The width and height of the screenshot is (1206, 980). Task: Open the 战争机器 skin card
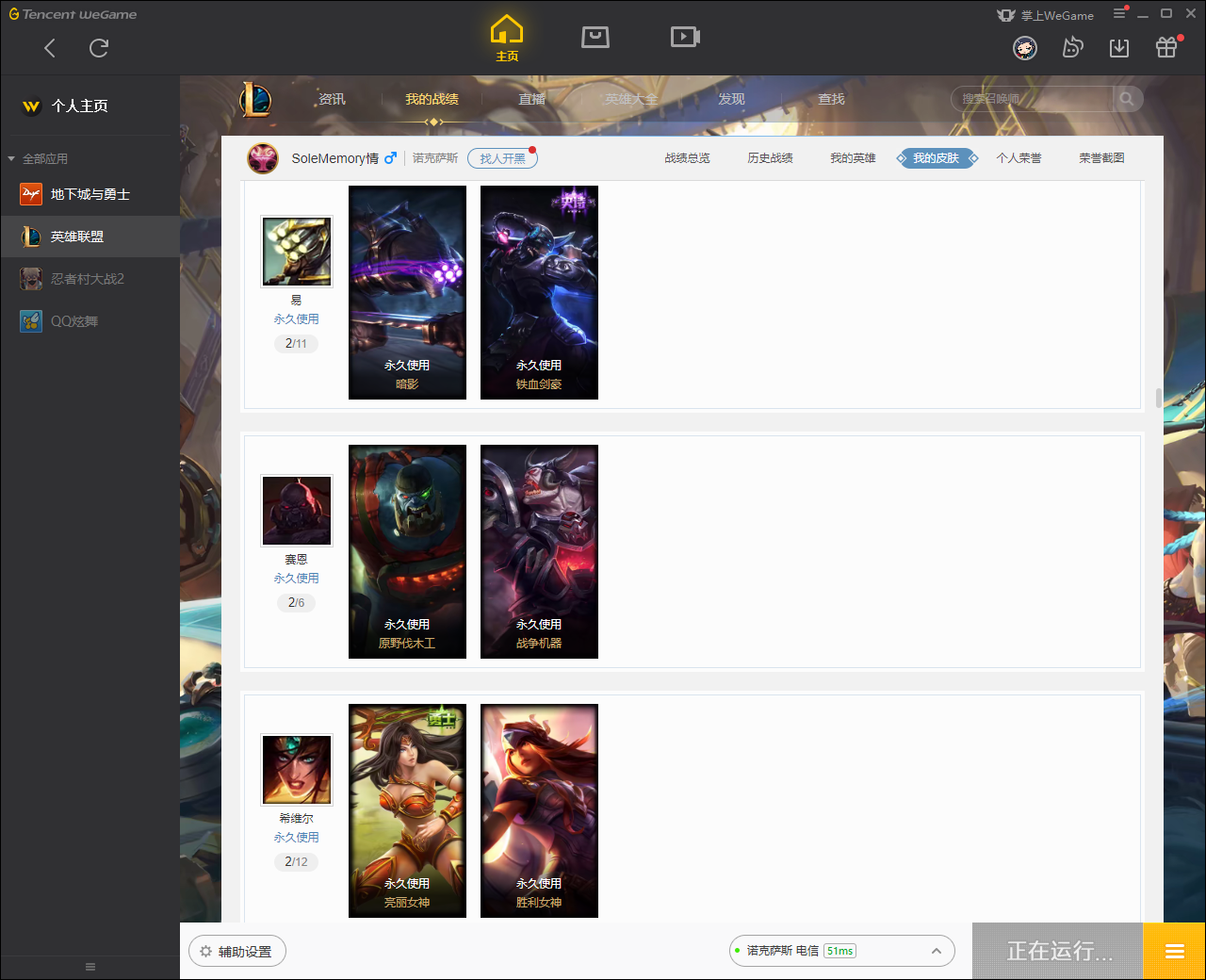click(539, 551)
